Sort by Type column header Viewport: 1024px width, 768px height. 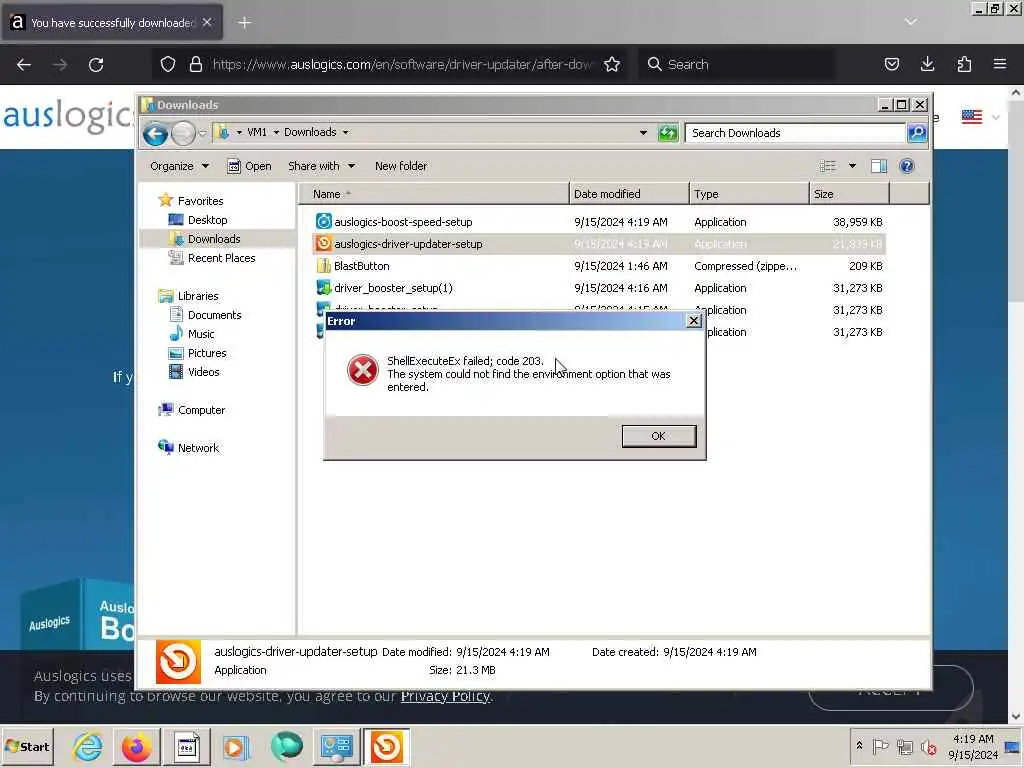tap(749, 194)
